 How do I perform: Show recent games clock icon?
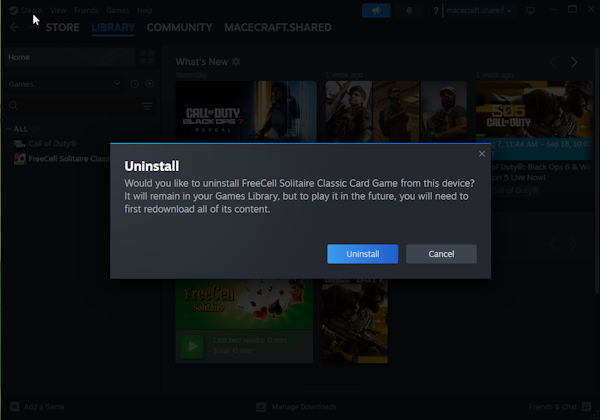pyautogui.click(x=135, y=84)
